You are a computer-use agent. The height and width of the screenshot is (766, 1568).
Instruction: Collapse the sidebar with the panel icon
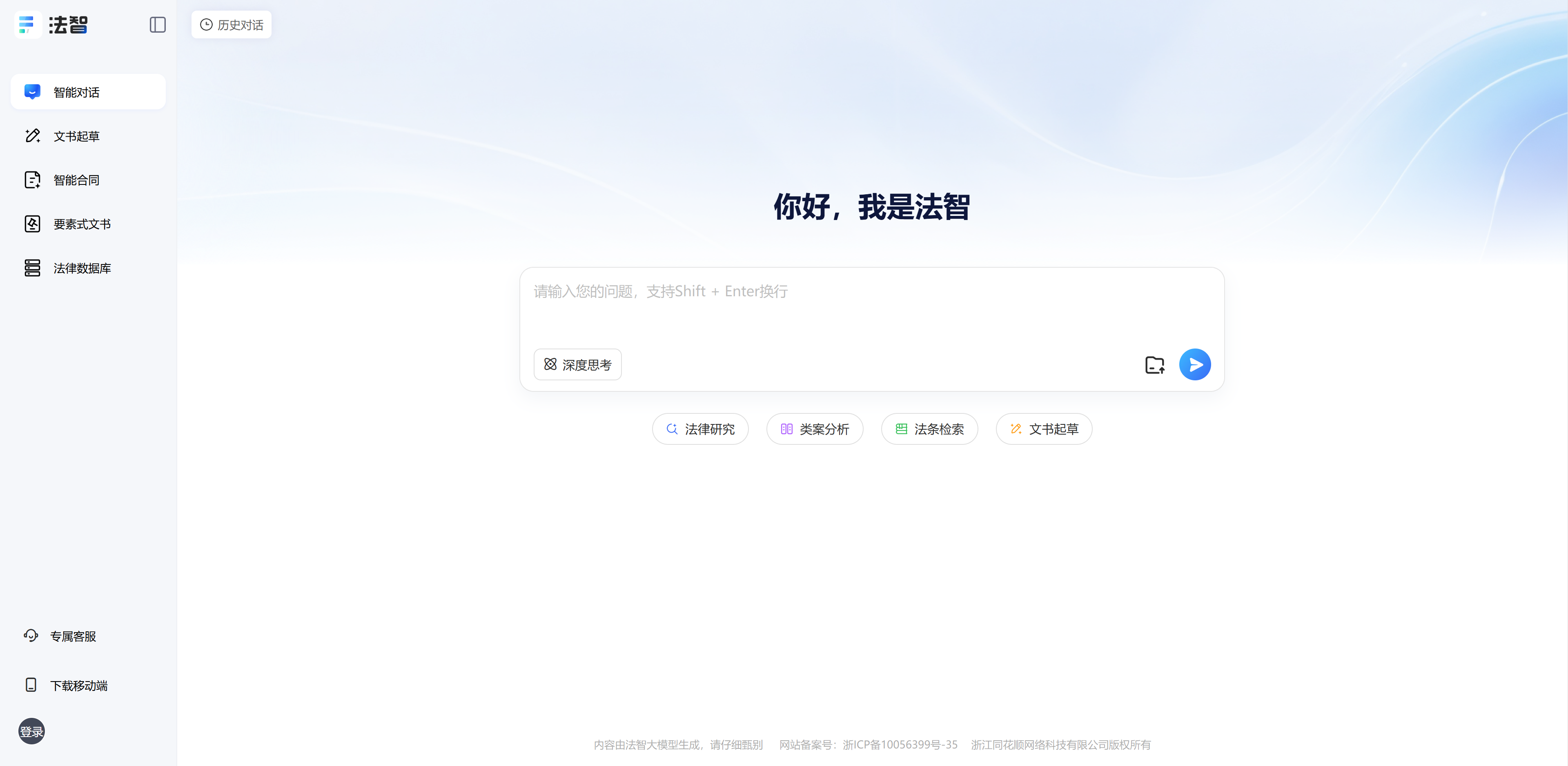[158, 25]
